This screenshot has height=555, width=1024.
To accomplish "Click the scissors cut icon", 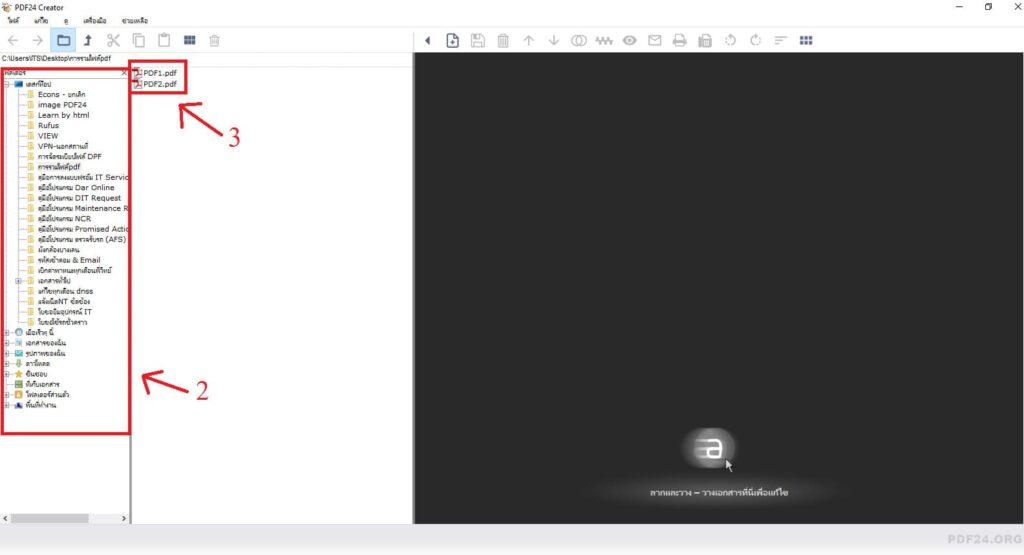I will (113, 41).
